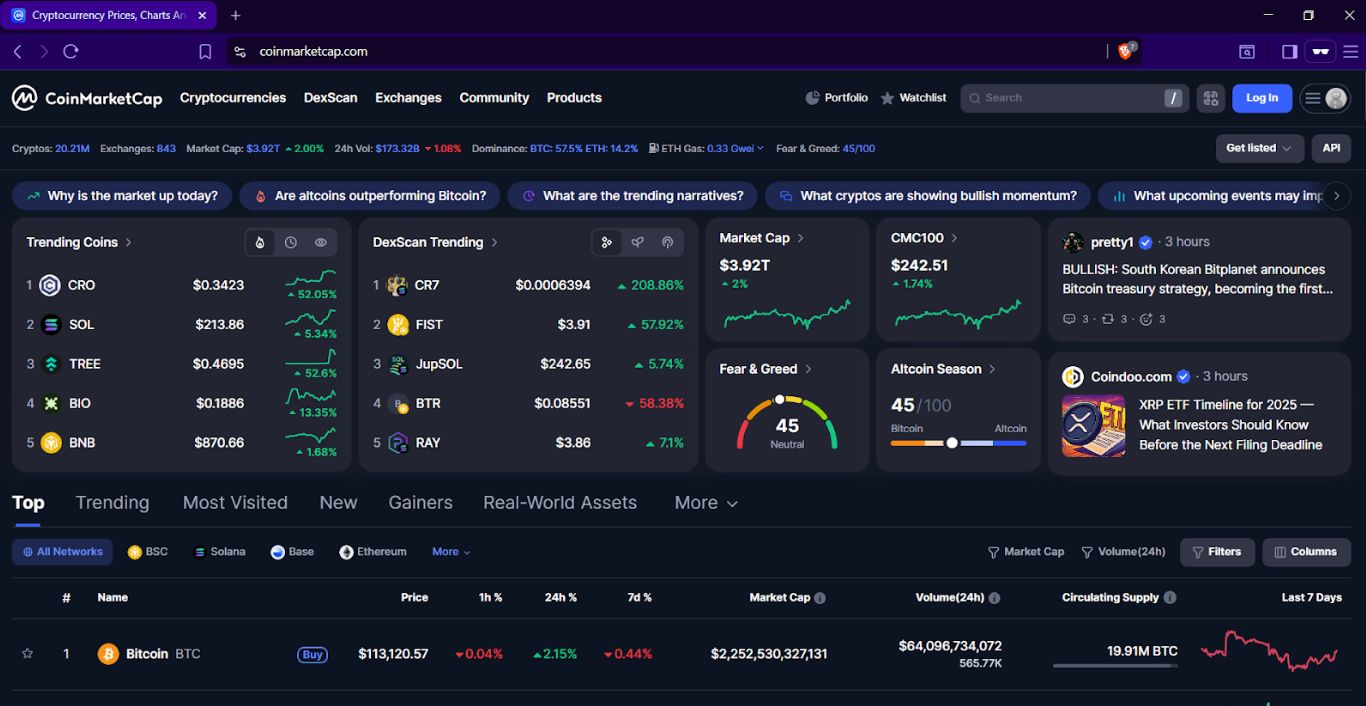1366x706 pixels.
Task: Select the nodes icon in DexScan Trending
Action: pyautogui.click(x=606, y=242)
